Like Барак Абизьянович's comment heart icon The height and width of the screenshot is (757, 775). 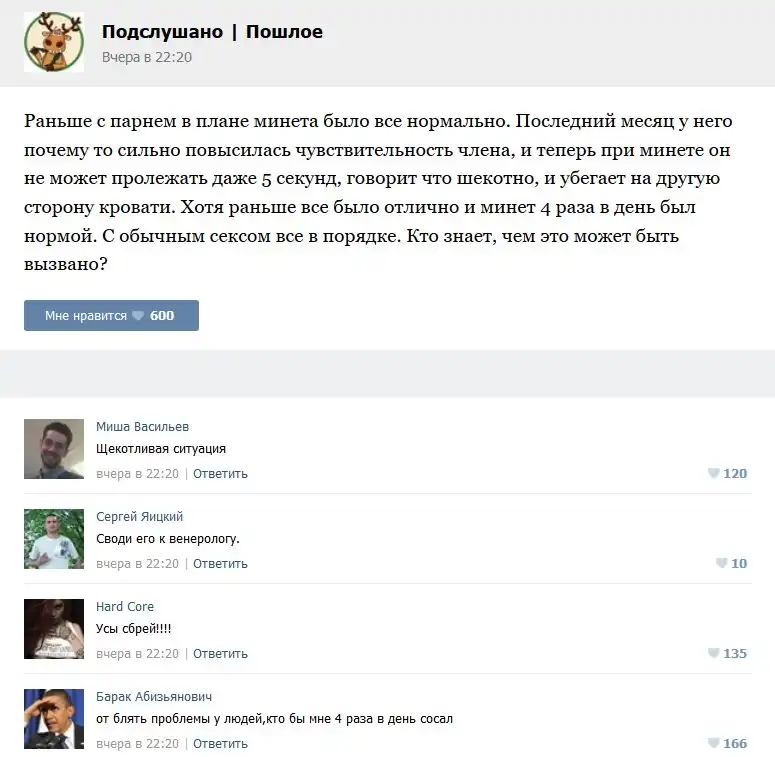coord(713,743)
